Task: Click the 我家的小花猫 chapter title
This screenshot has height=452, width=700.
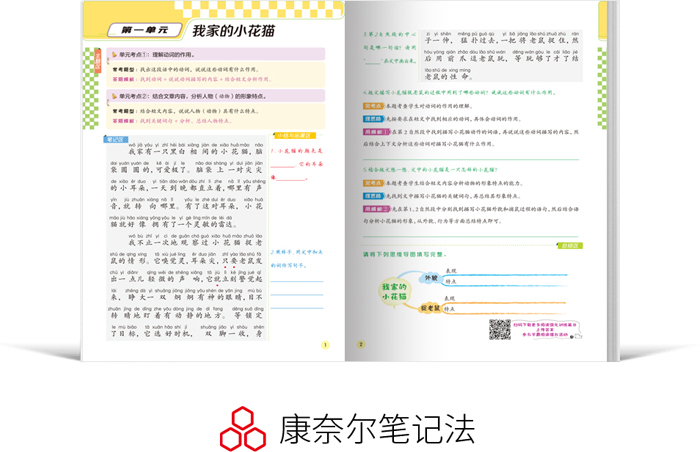Action: click(233, 31)
